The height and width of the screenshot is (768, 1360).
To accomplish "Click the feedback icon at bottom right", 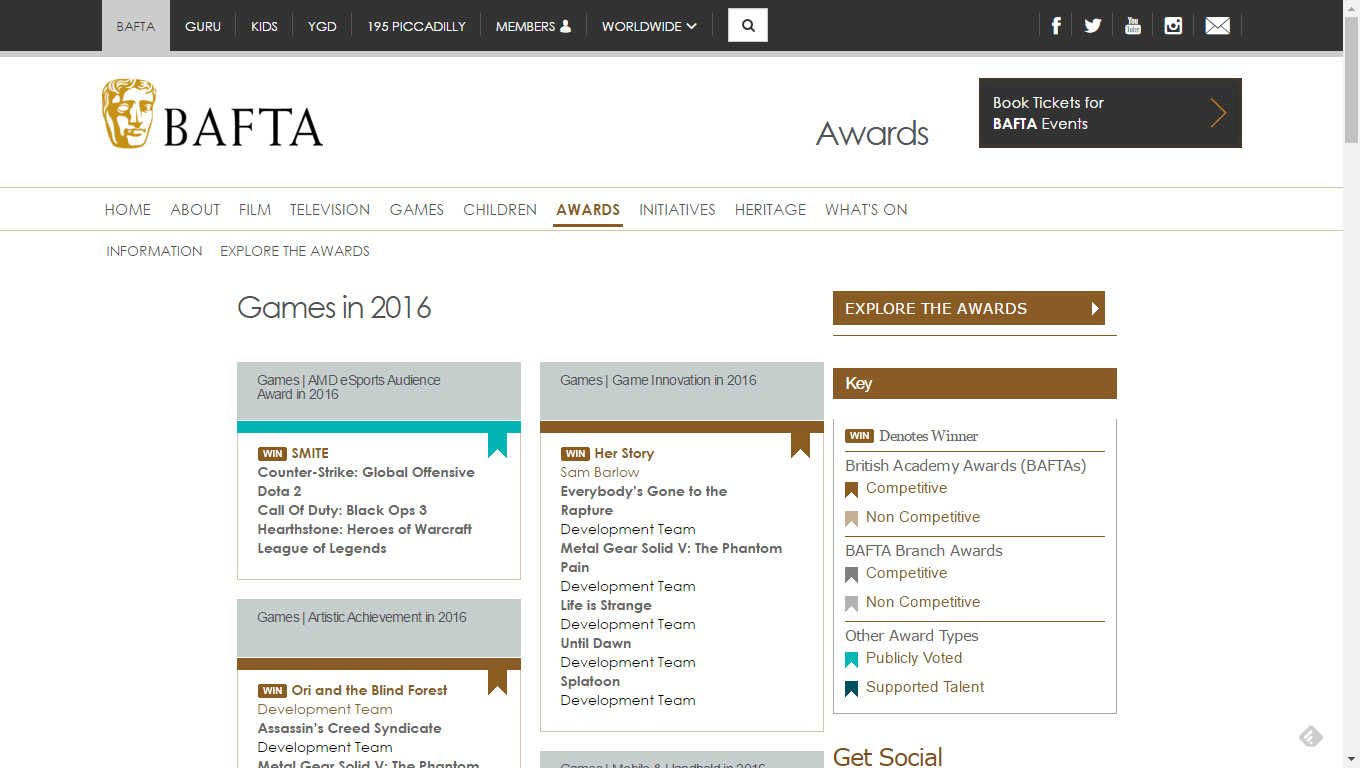I will (1310, 737).
